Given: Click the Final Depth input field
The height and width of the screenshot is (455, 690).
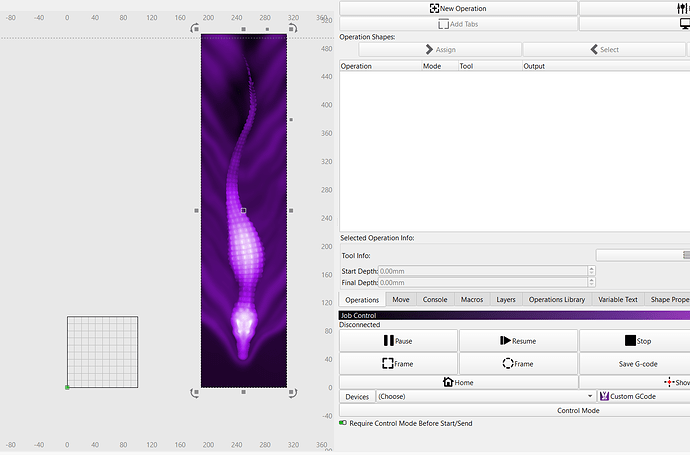Looking at the screenshot, I should 483,283.
